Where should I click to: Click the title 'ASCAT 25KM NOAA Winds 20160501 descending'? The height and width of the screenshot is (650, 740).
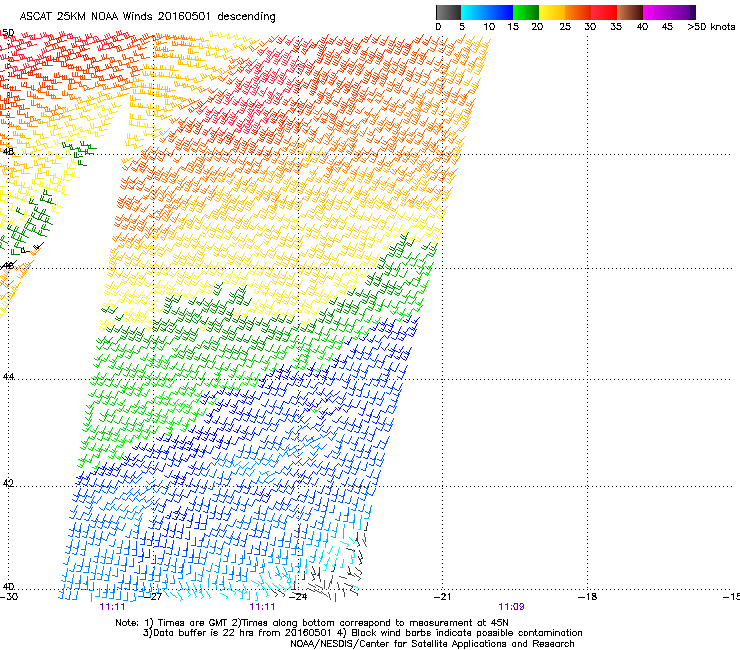tap(148, 17)
